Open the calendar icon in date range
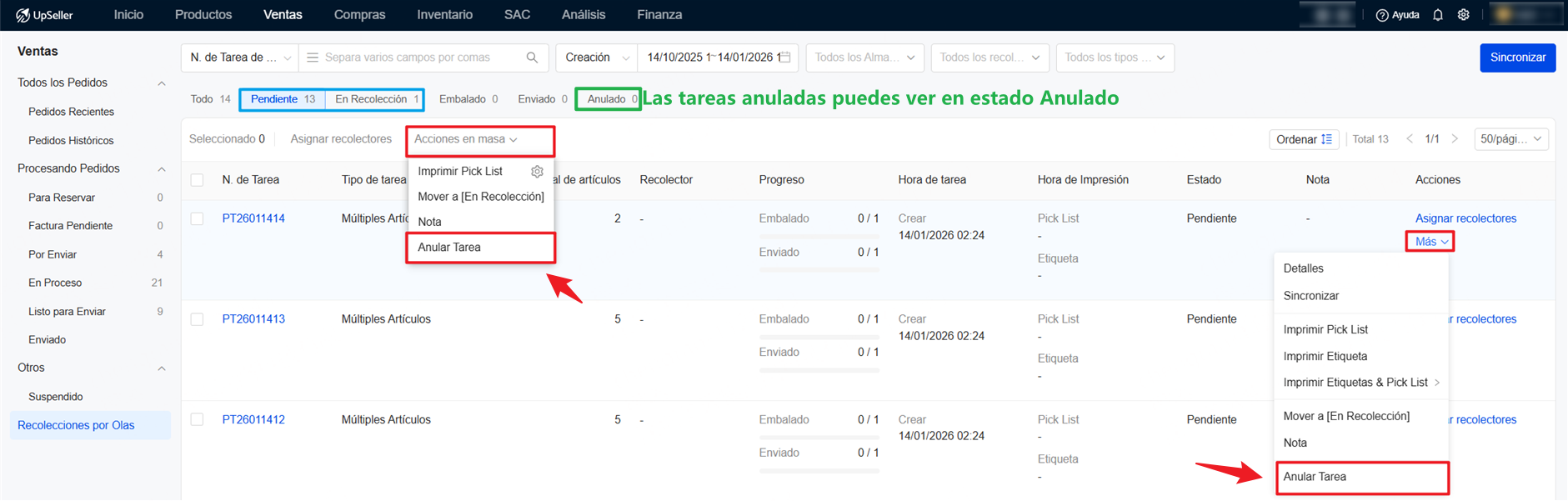 (x=785, y=57)
